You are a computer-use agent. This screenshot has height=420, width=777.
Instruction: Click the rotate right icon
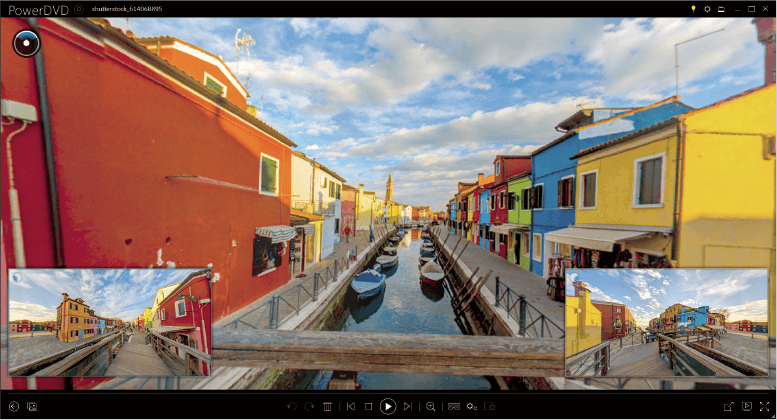click(309, 406)
